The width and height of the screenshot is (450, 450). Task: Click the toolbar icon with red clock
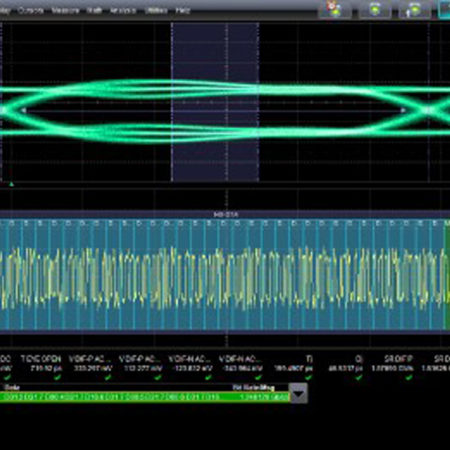pyautogui.click(x=335, y=9)
